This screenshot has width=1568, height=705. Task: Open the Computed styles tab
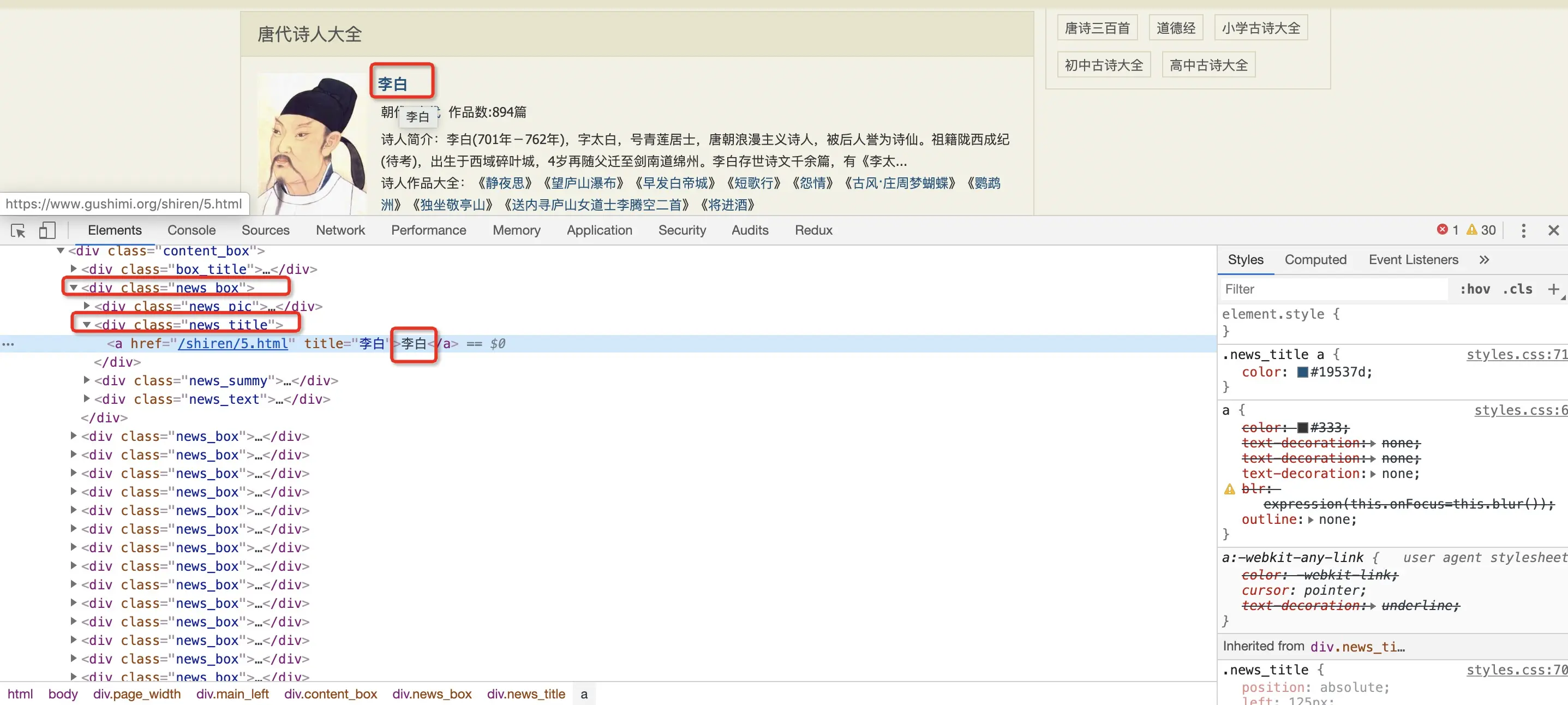click(1315, 260)
